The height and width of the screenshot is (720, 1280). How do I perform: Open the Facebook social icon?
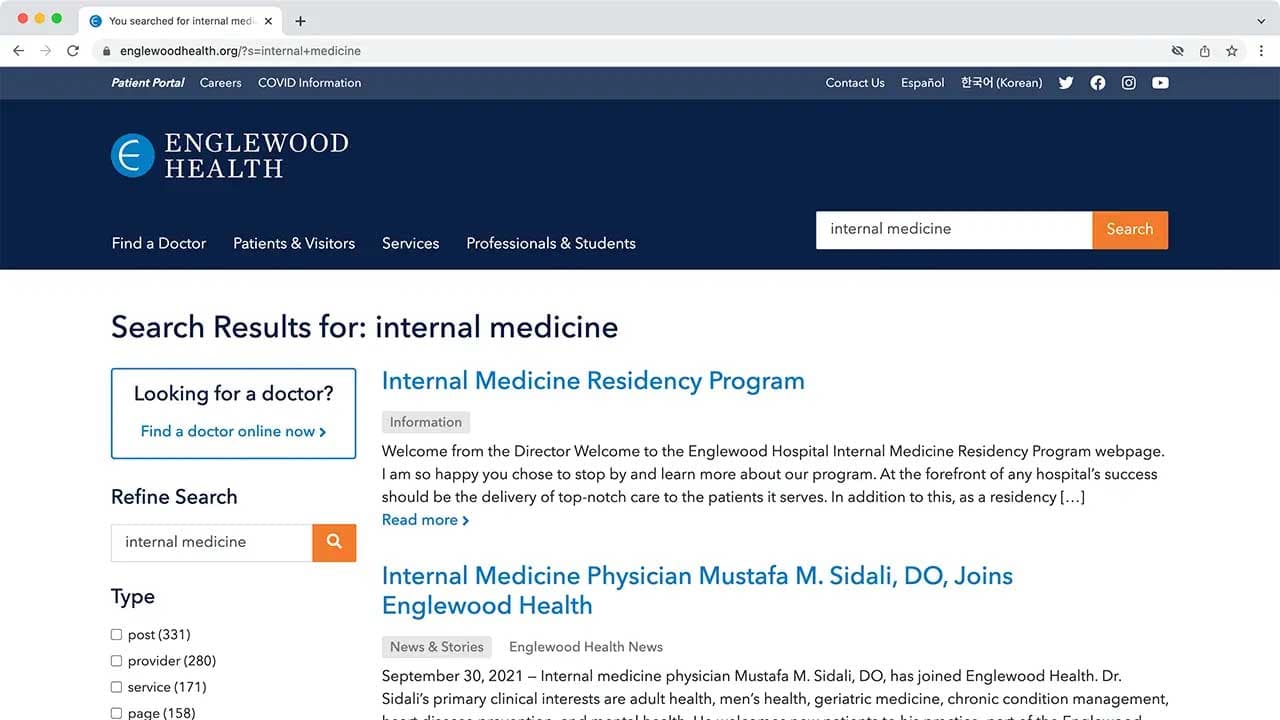[x=1098, y=83]
